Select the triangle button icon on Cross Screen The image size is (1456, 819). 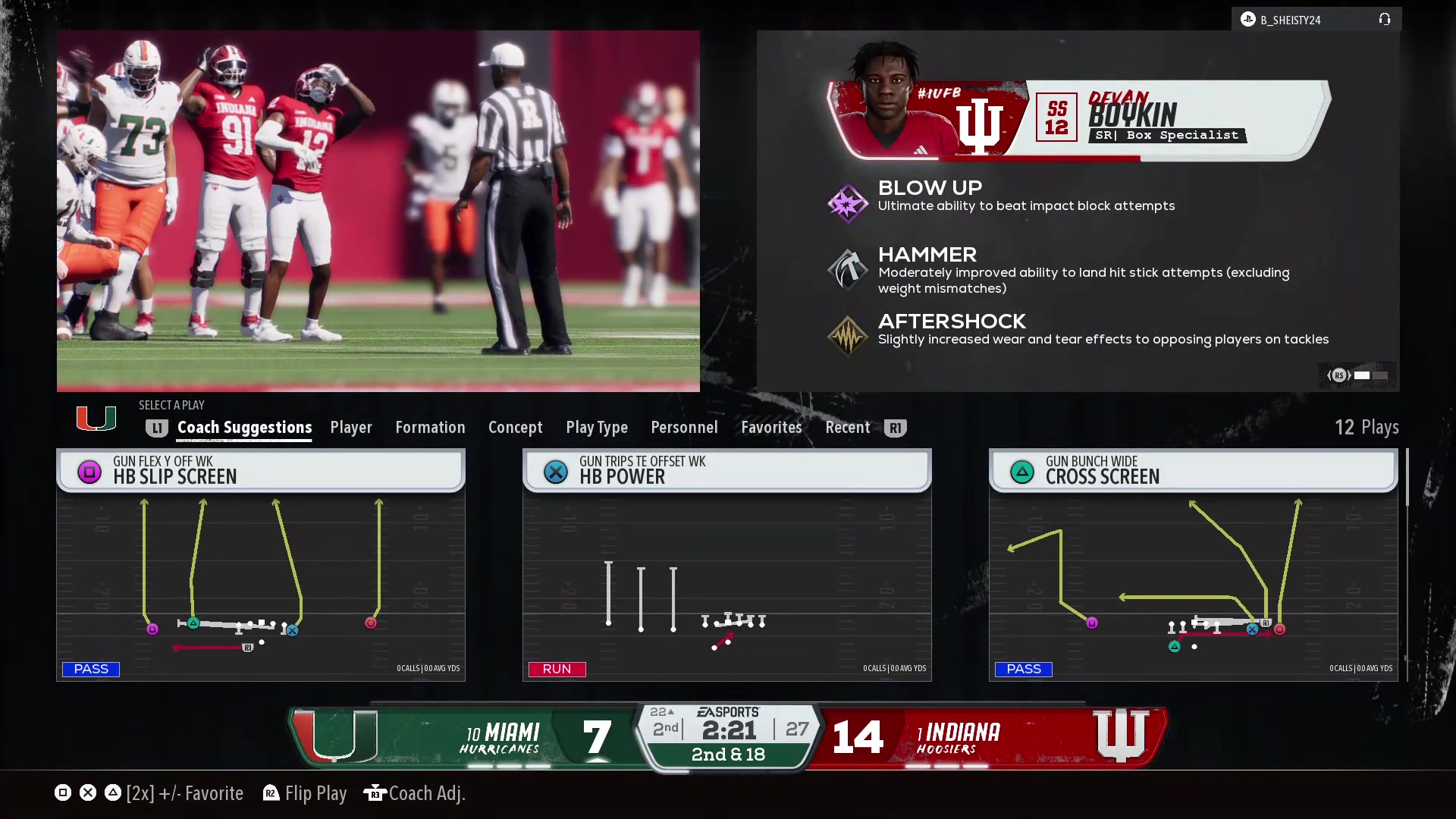coord(1022,472)
